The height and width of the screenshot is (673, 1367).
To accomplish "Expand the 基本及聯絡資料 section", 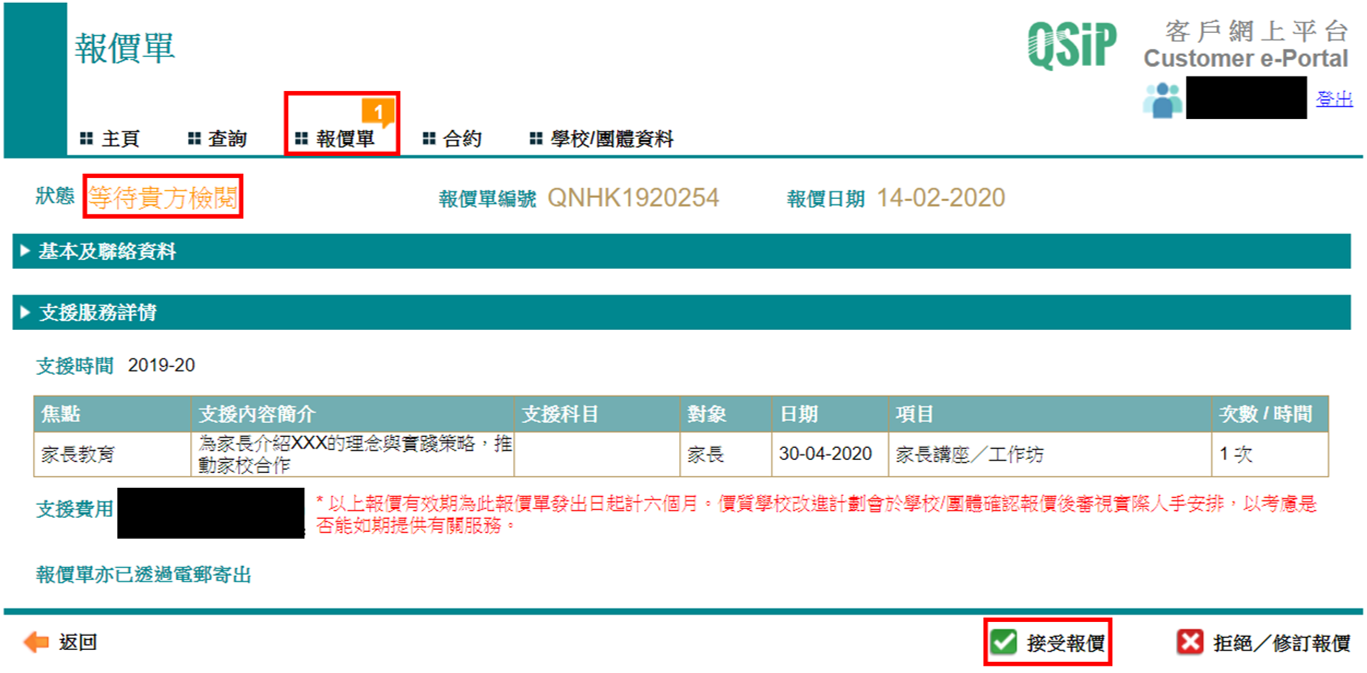I will pyautogui.click(x=683, y=251).
